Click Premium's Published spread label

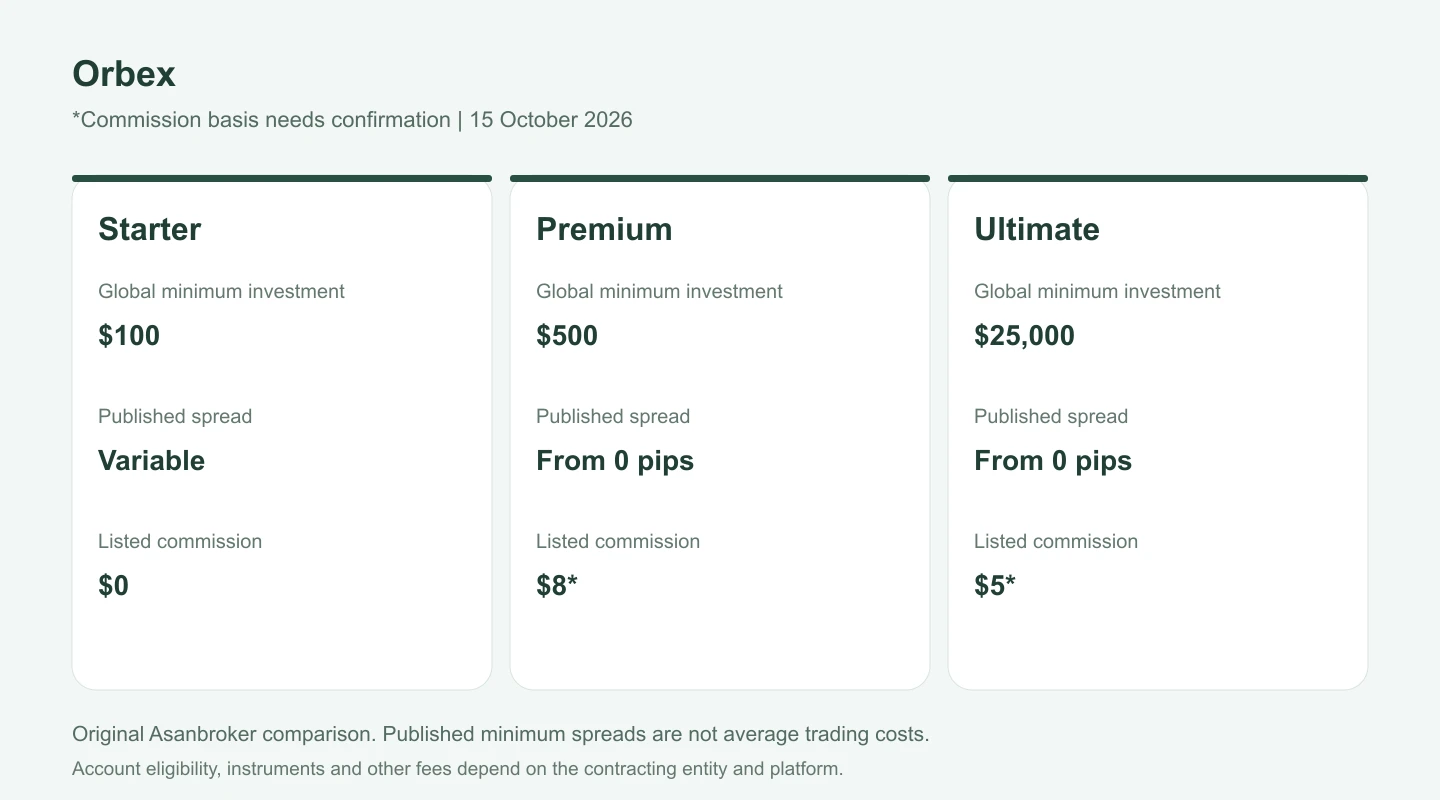tap(613, 416)
